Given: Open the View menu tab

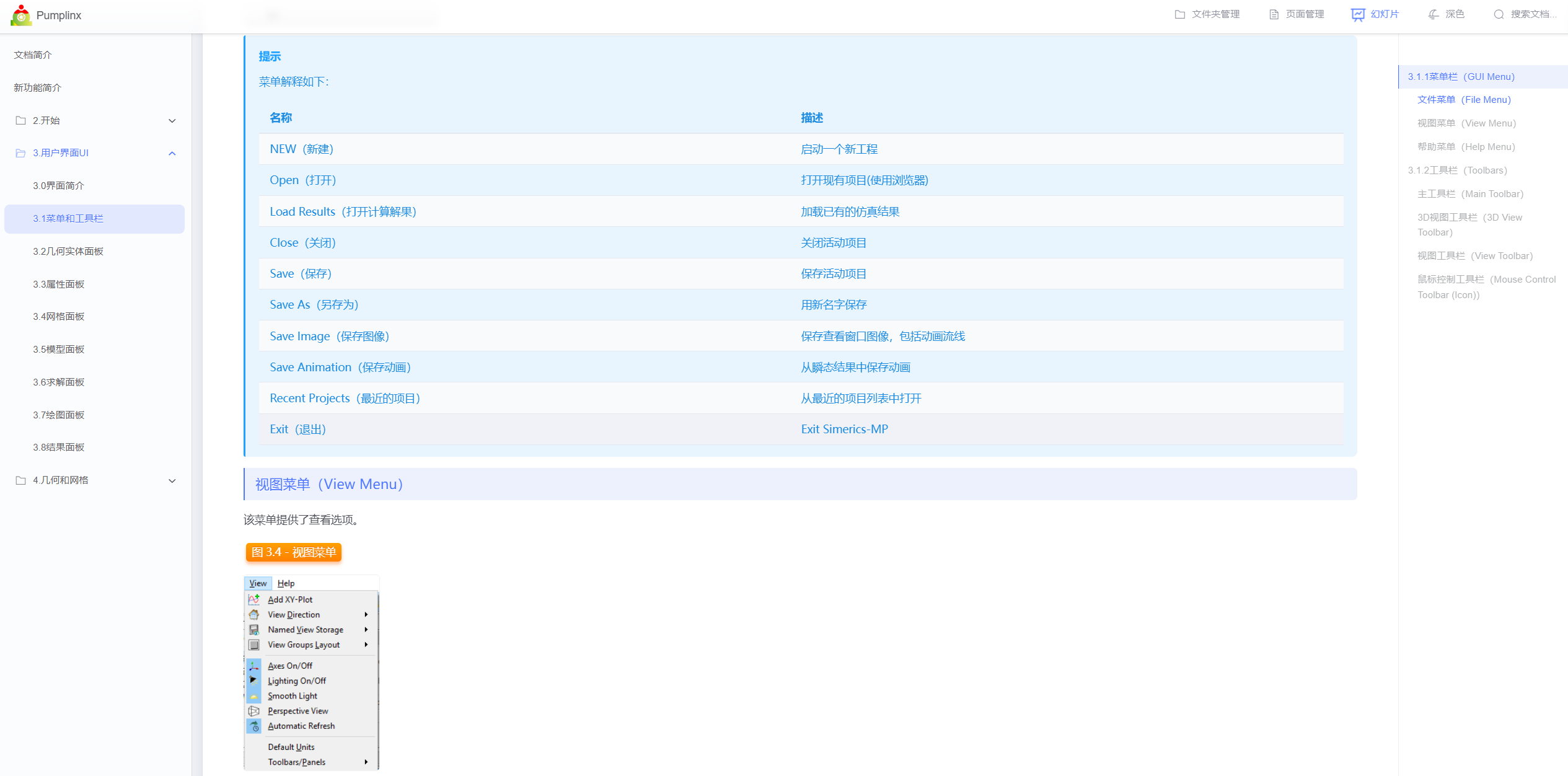Looking at the screenshot, I should pyautogui.click(x=257, y=583).
